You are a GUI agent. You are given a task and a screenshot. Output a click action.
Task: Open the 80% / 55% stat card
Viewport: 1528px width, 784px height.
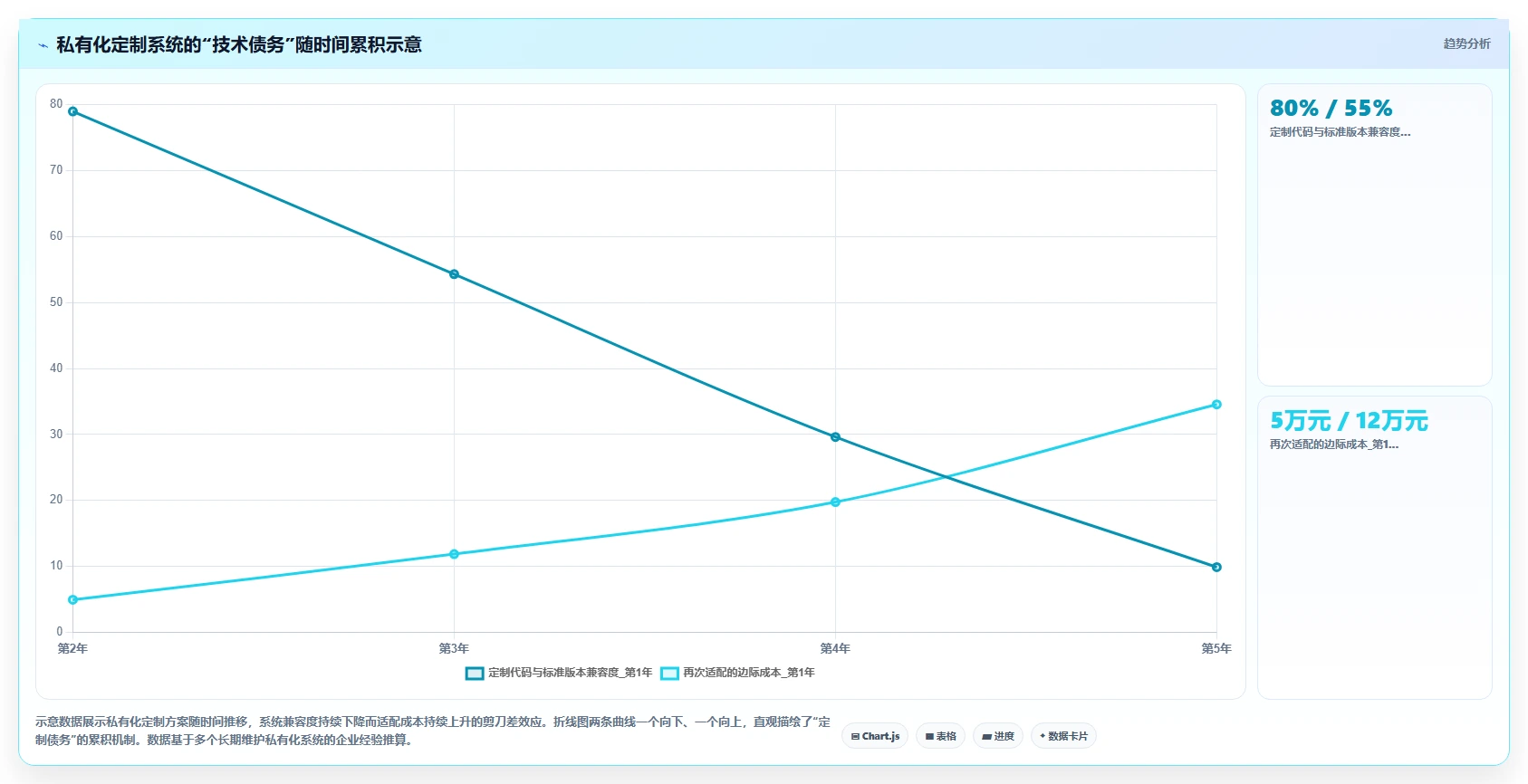point(1374,235)
